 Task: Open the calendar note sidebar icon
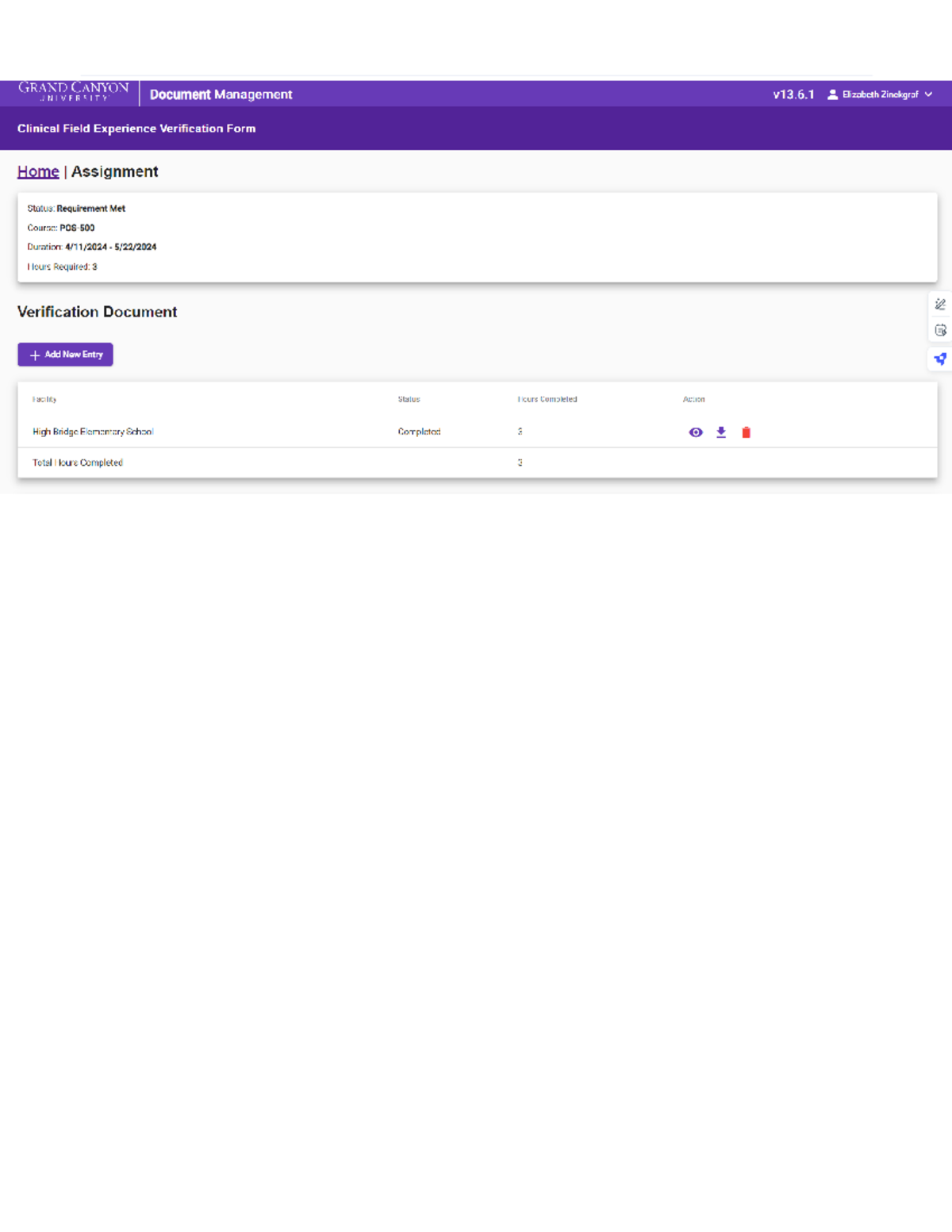tap(940, 330)
